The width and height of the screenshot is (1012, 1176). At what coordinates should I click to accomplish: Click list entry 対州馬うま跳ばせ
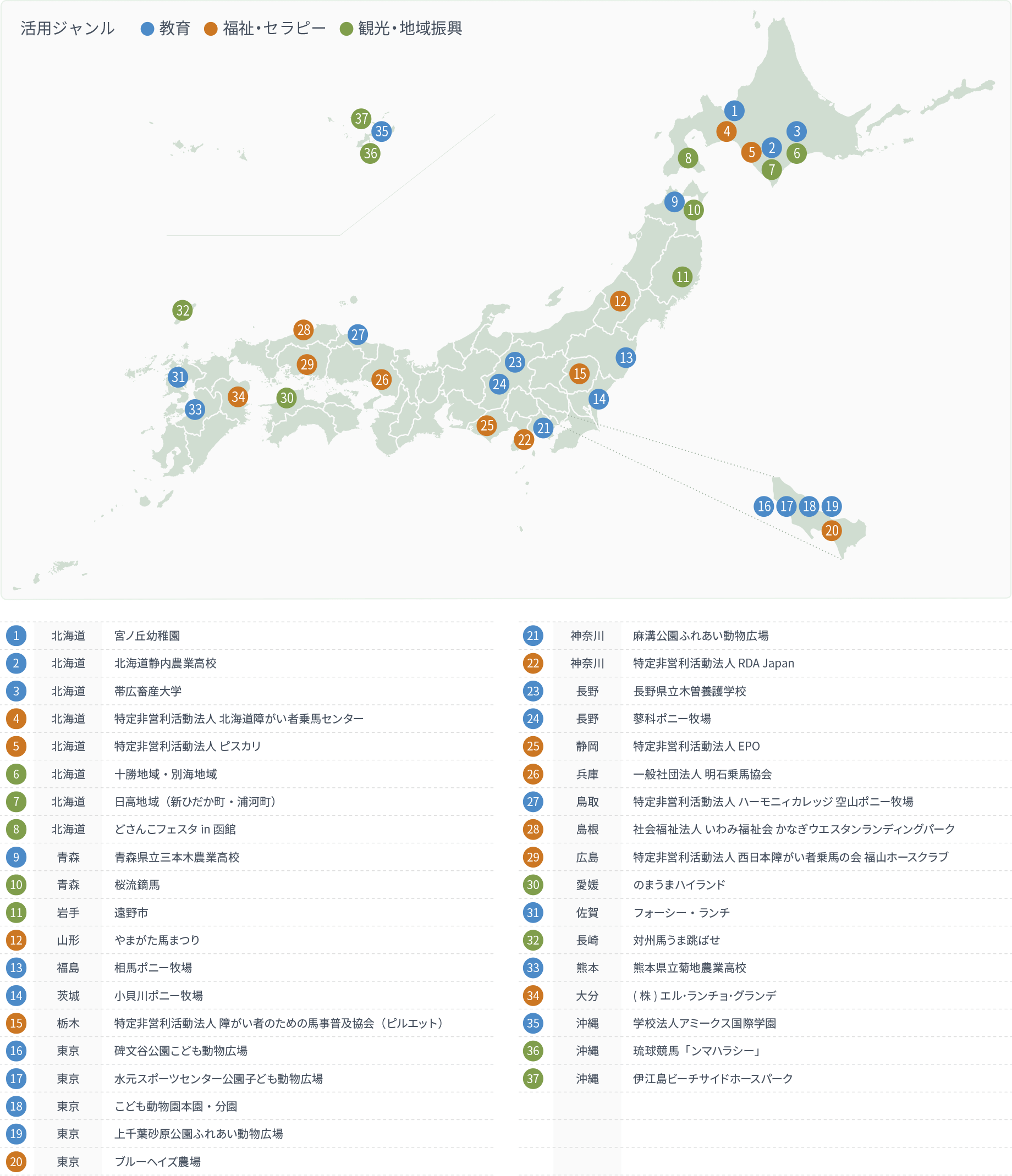pyautogui.click(x=676, y=940)
